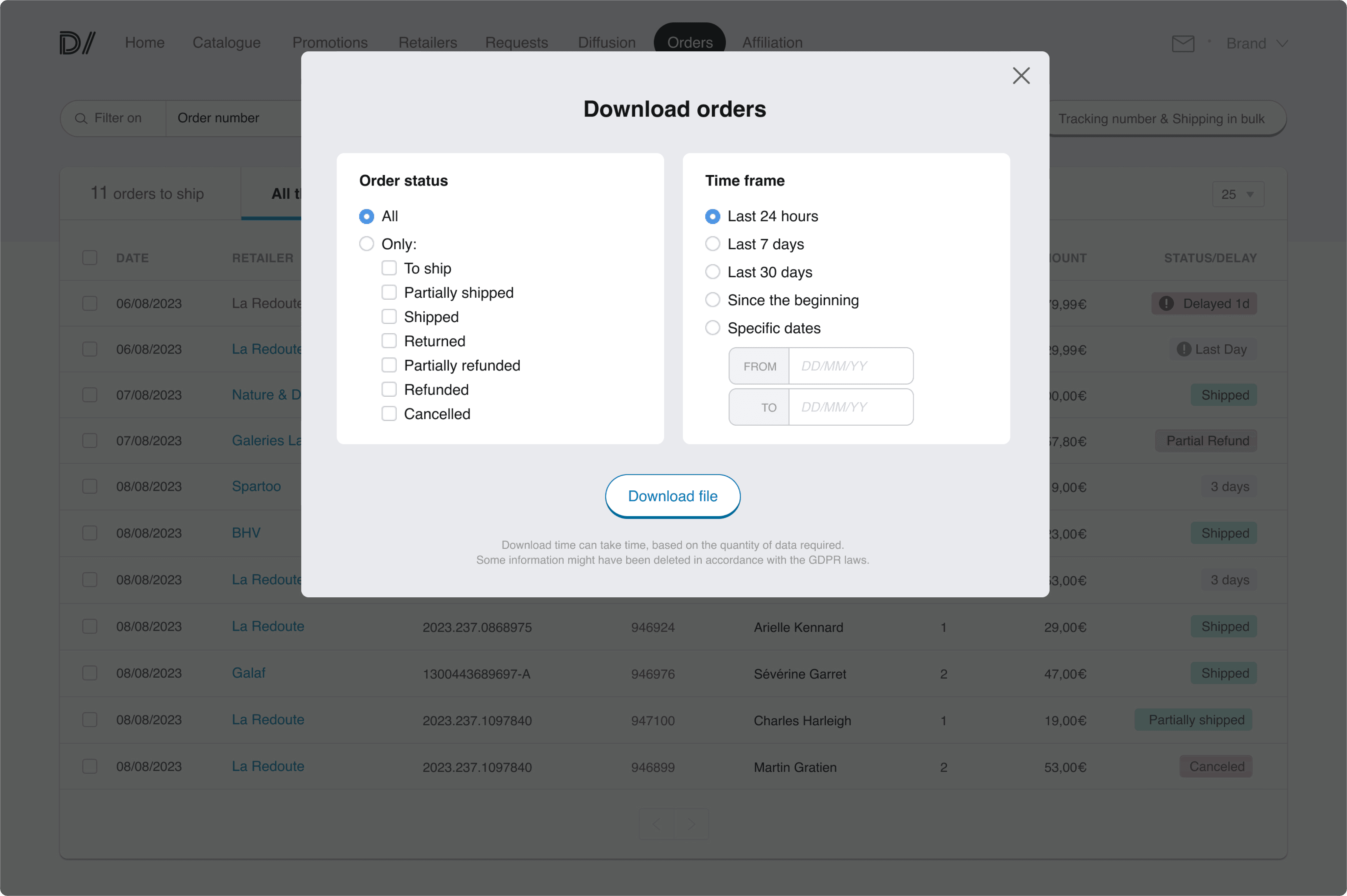Select the BHV order row checkbox
This screenshot has width=1347, height=896.
[x=90, y=533]
